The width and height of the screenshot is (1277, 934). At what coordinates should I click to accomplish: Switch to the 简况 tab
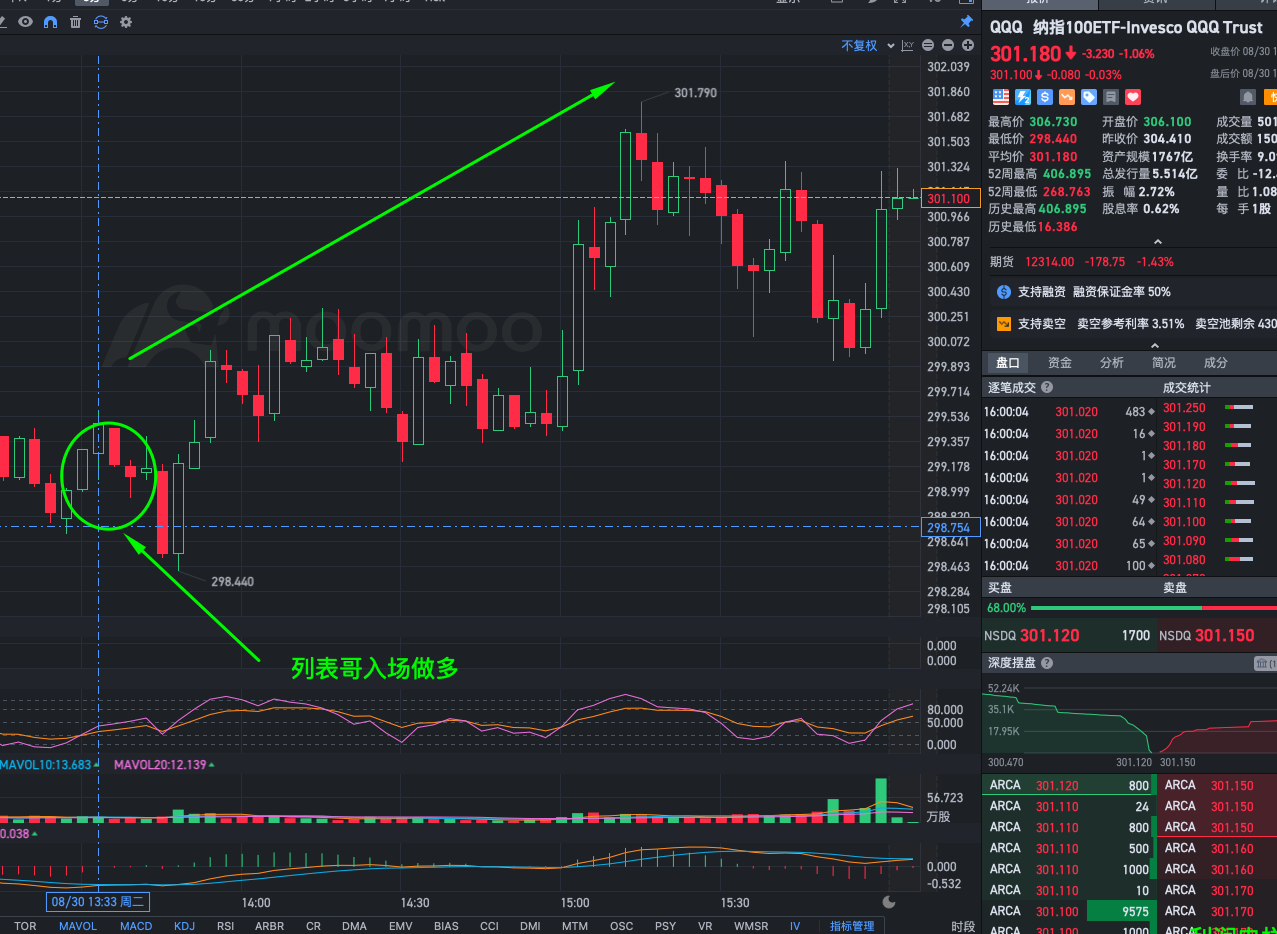tap(1164, 363)
